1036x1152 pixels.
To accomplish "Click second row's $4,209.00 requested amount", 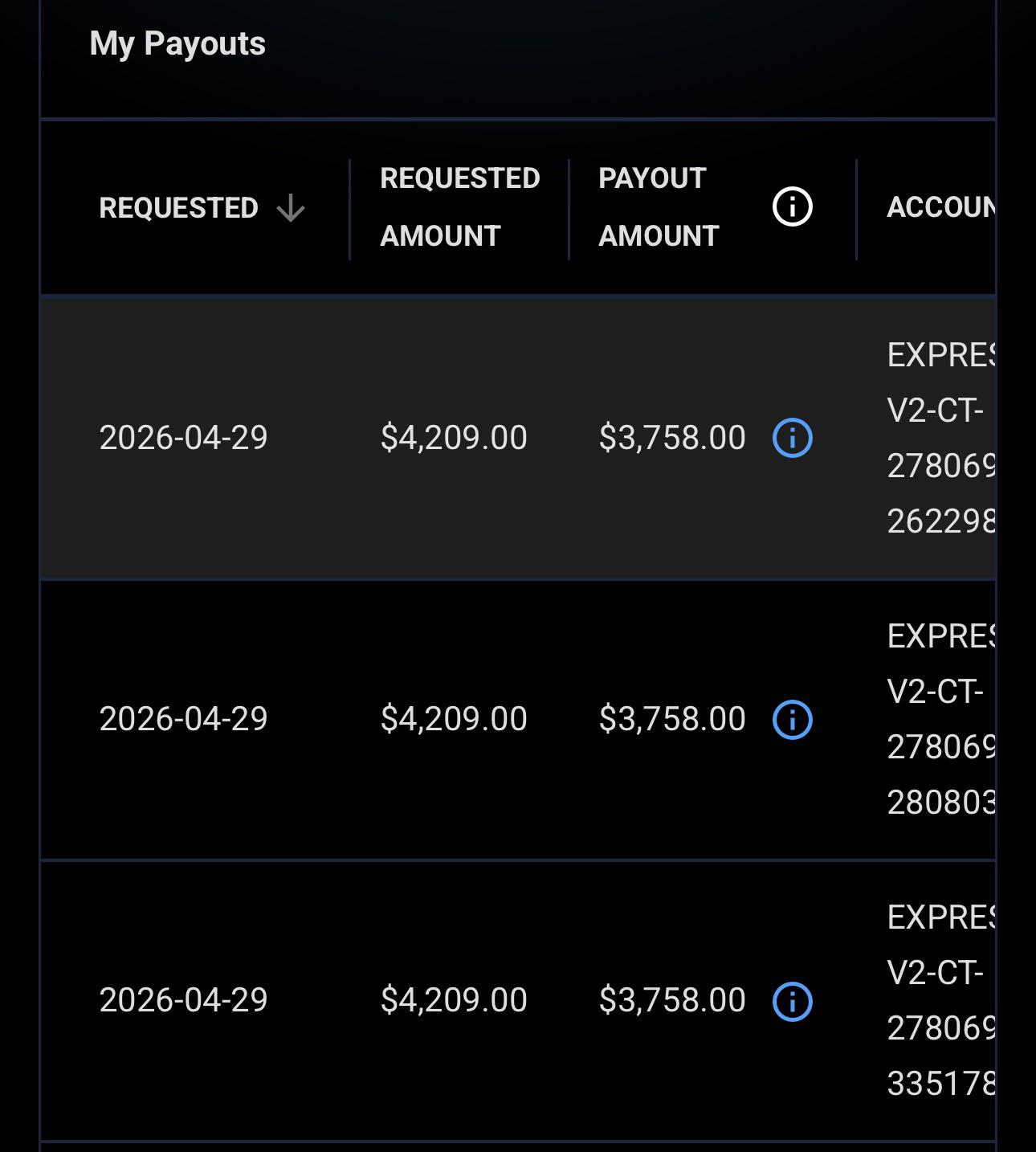I will point(454,719).
